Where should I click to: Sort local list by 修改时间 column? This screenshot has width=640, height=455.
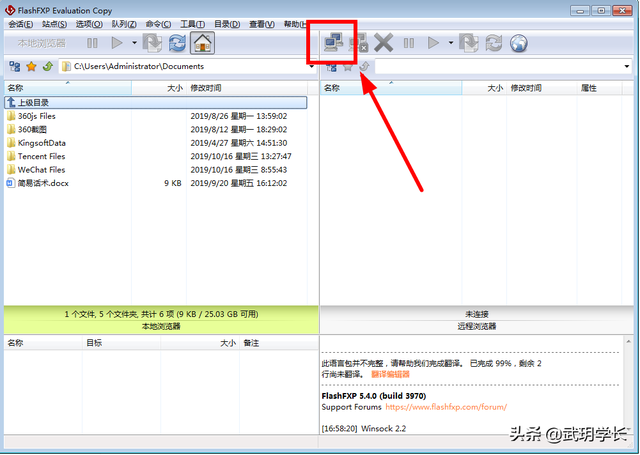tap(247, 88)
